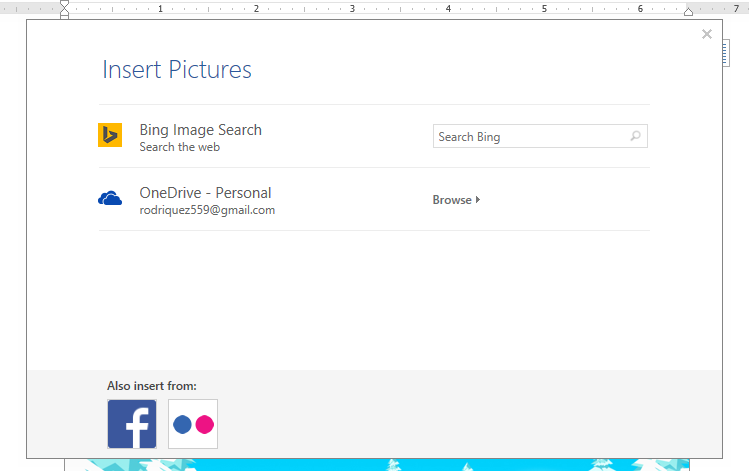Close the Insert Pictures dialog
749x471 pixels.
click(707, 34)
